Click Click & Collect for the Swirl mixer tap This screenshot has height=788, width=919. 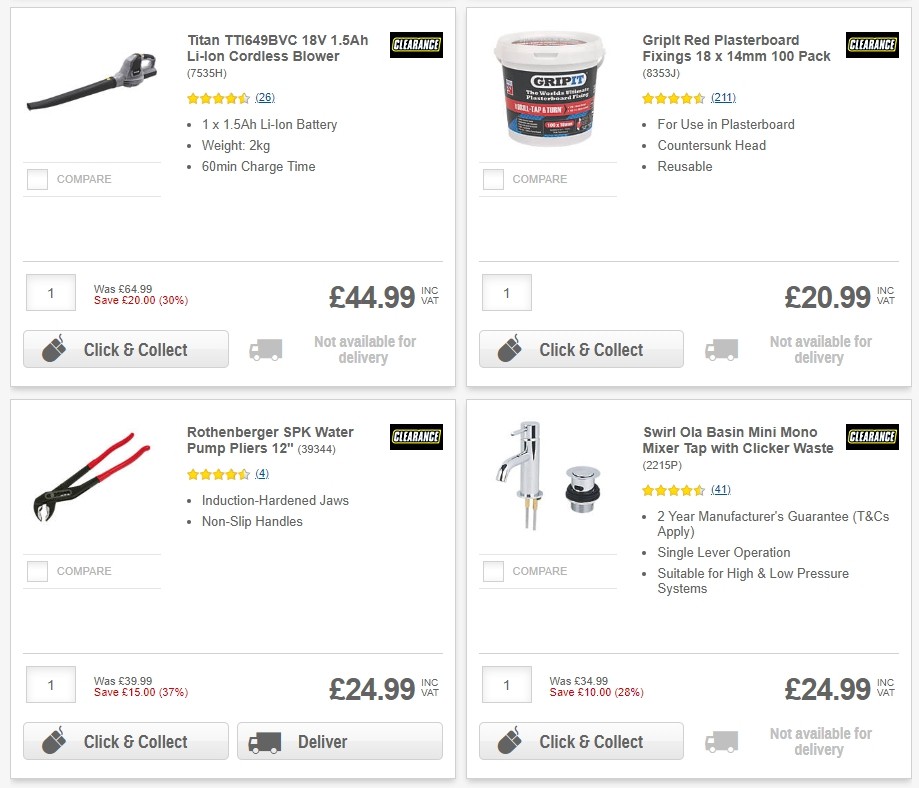581,741
